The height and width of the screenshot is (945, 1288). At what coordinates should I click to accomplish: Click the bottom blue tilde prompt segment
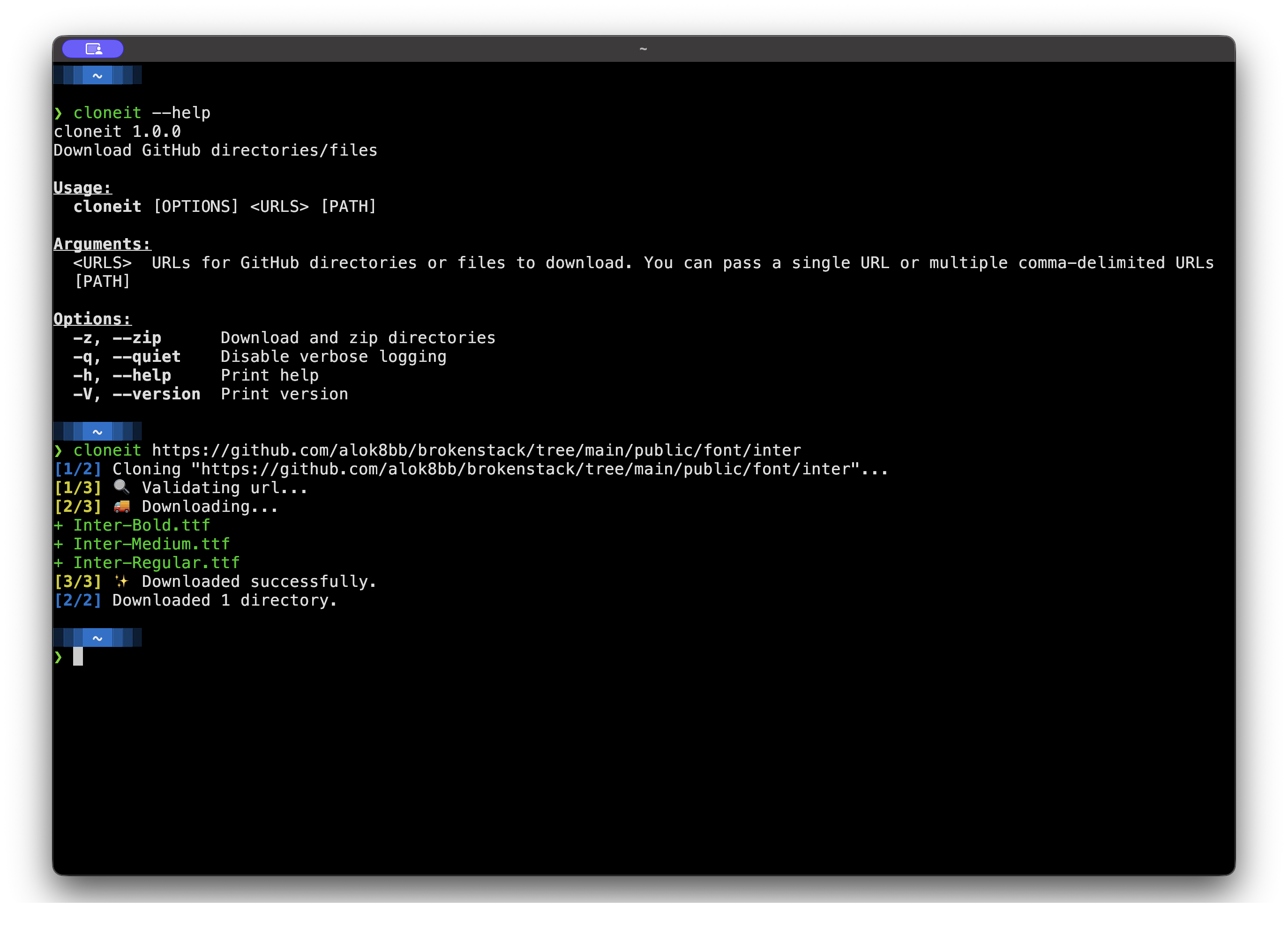pos(97,637)
